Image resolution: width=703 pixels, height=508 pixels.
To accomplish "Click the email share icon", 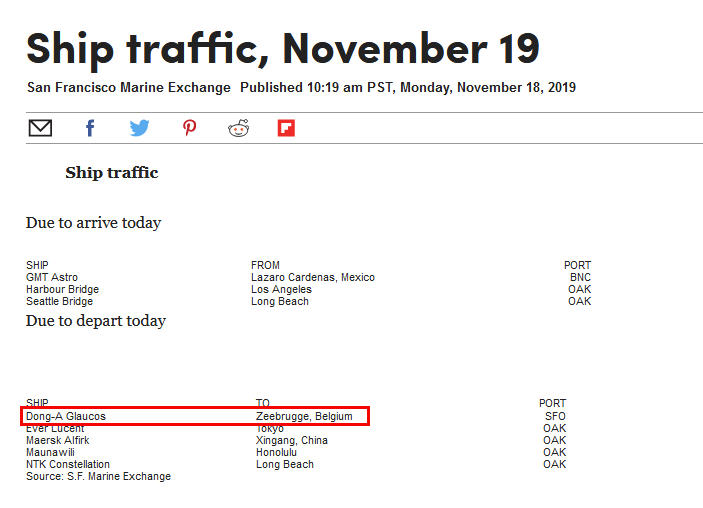I will pyautogui.click(x=40, y=128).
